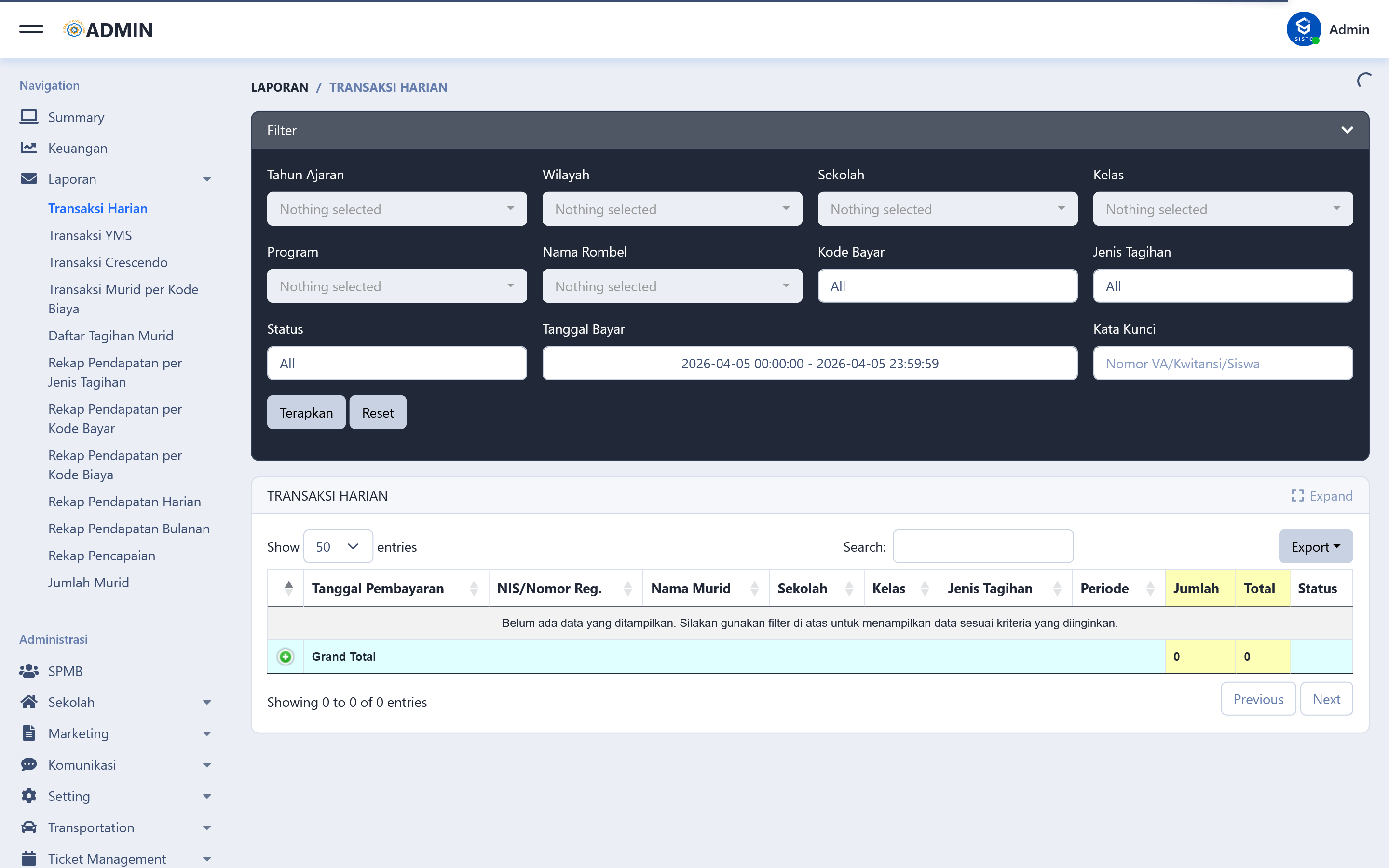1389x868 pixels.
Task: Click the Previous pagination button
Action: [1258, 699]
